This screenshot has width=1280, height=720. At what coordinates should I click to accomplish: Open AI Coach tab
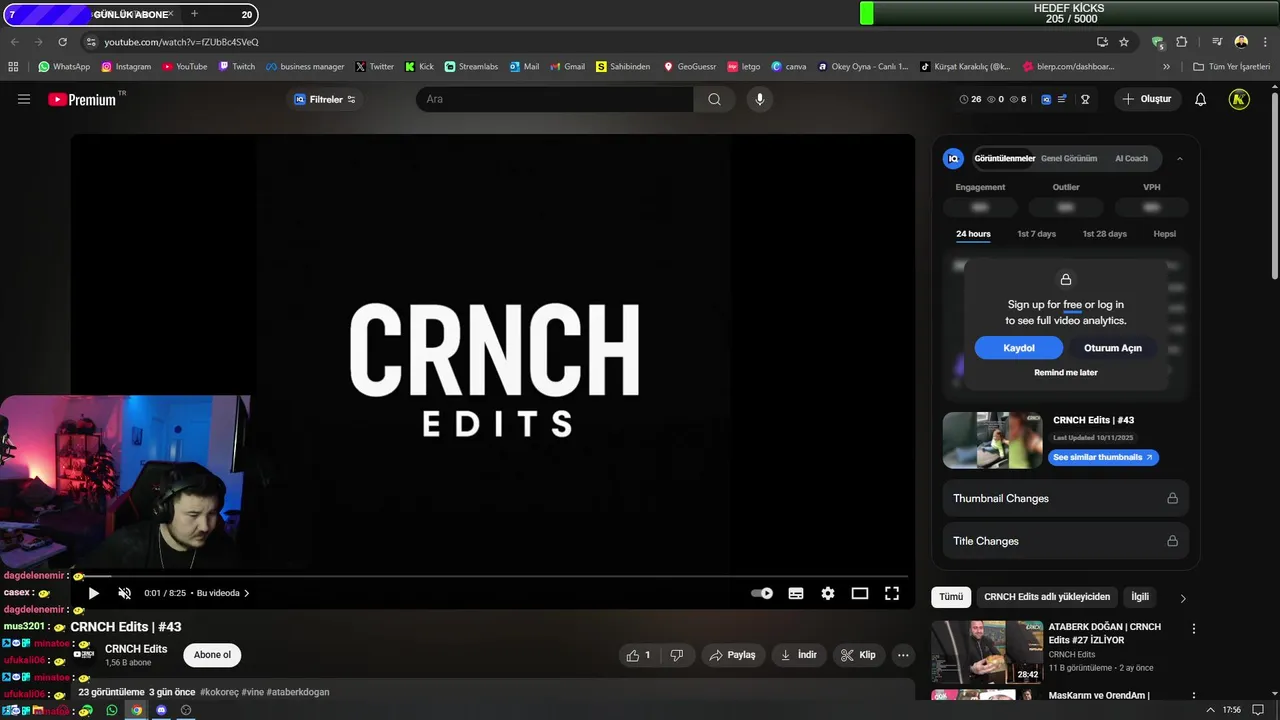[1131, 158]
